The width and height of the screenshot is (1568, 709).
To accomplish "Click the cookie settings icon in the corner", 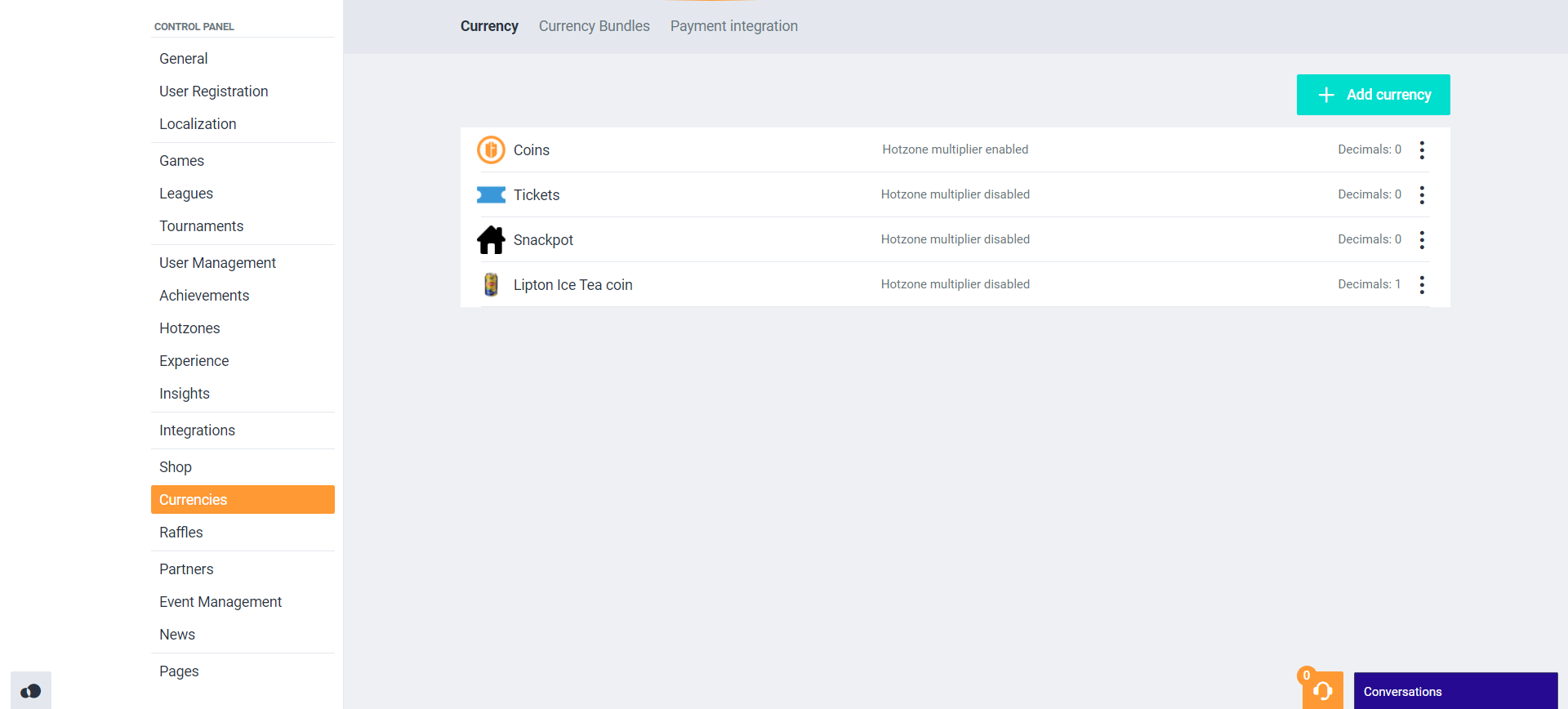I will [31, 691].
